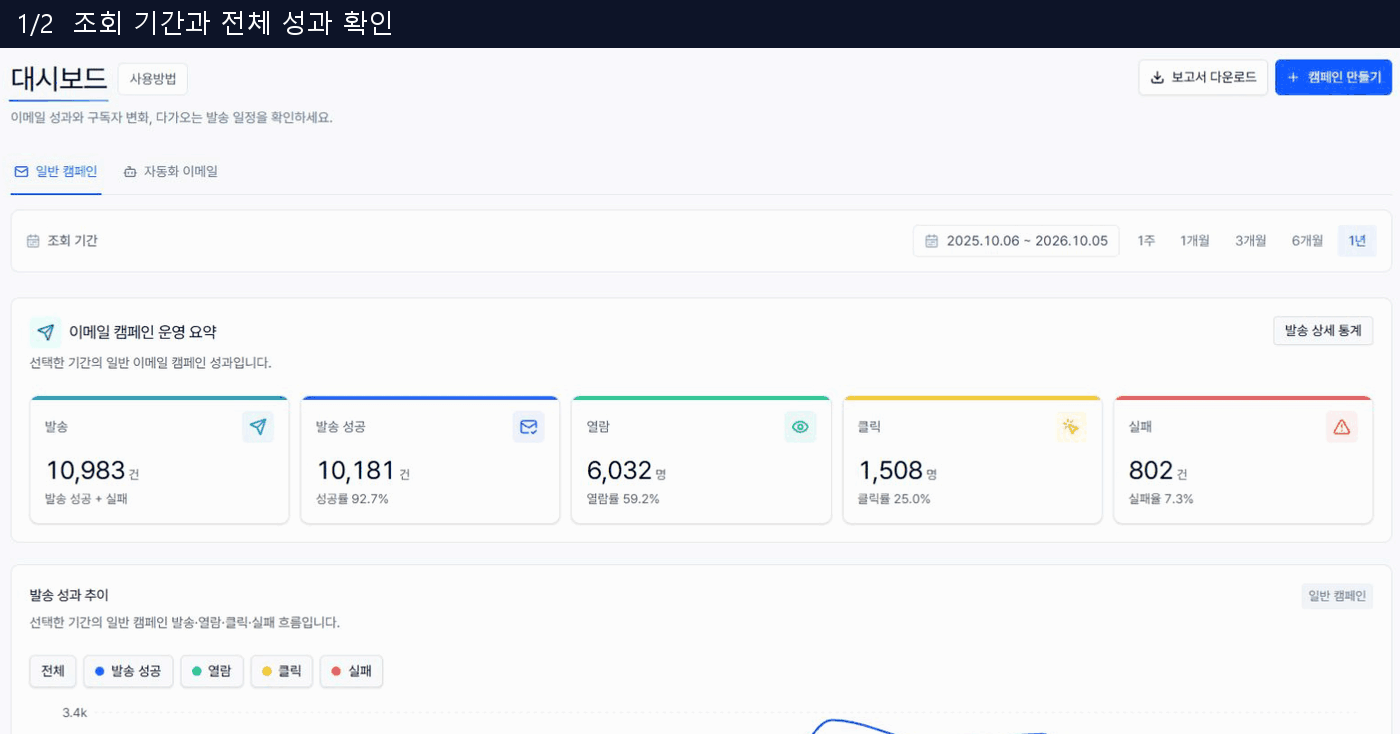Toggle the 열람 series filter
The height and width of the screenshot is (734, 1400).
pos(212,671)
